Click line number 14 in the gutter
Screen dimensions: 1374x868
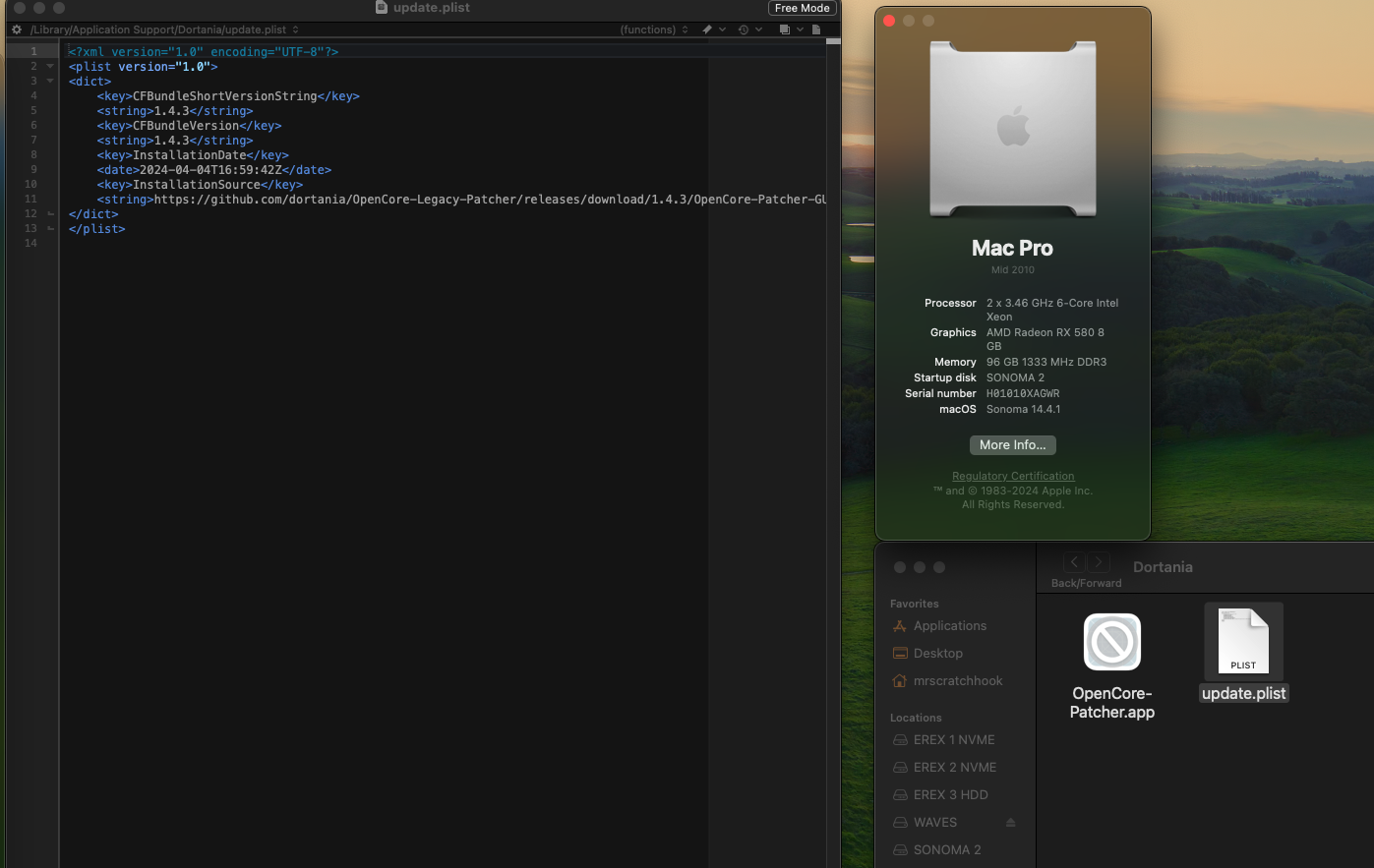click(x=30, y=244)
